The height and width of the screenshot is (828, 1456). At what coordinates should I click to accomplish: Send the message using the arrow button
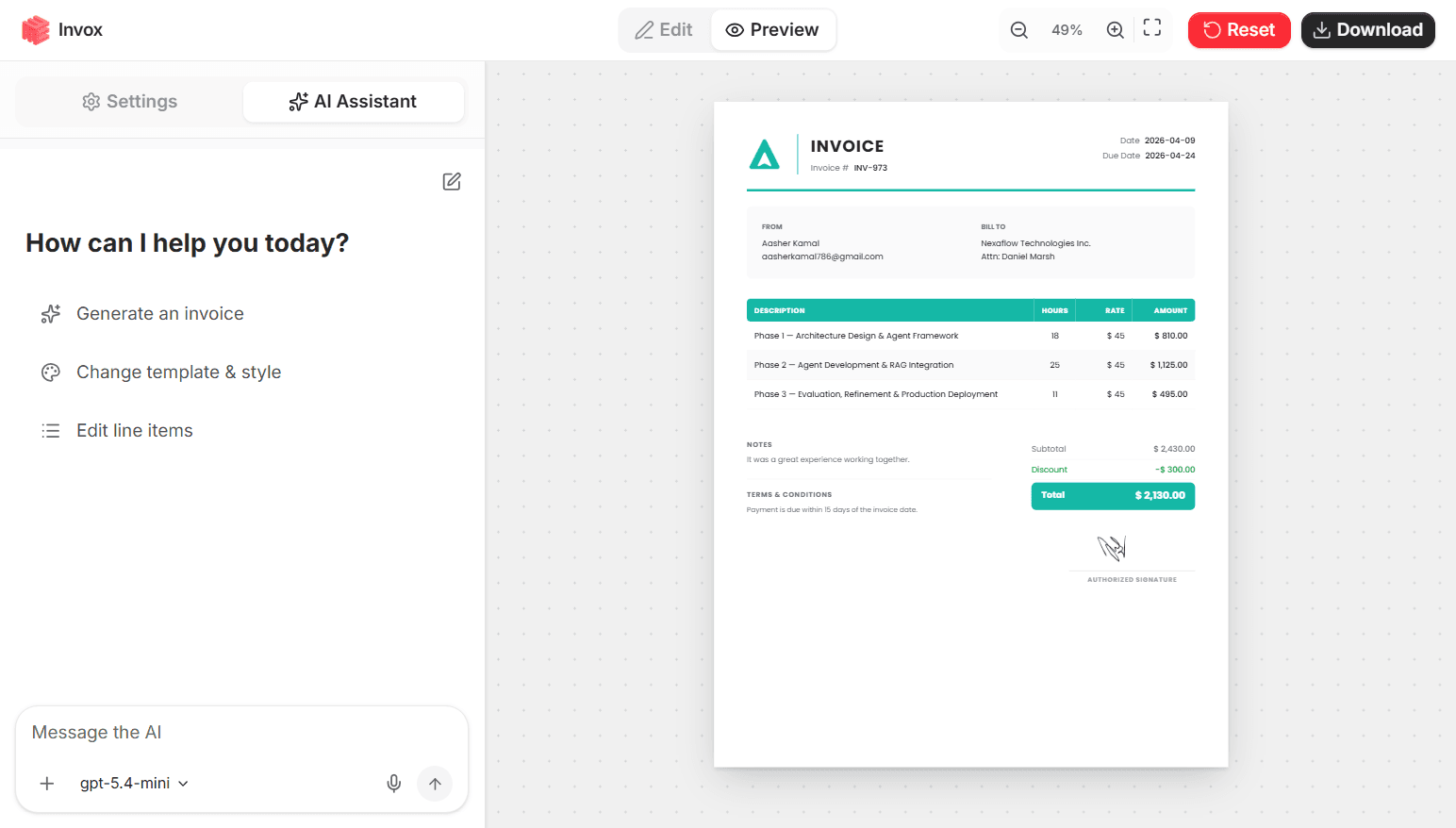[434, 783]
